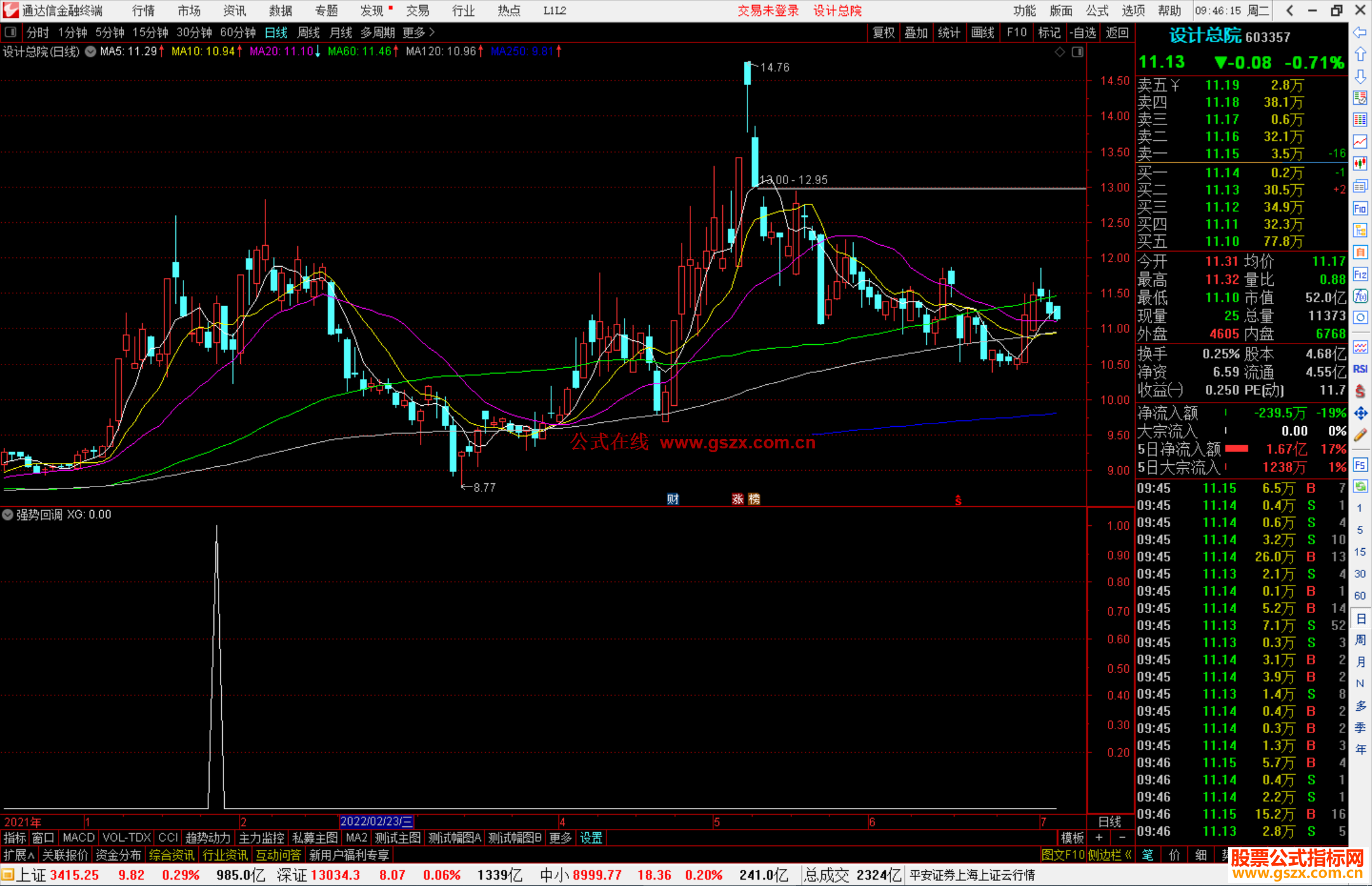Click the minus zoom button near 模板

coord(1122,838)
